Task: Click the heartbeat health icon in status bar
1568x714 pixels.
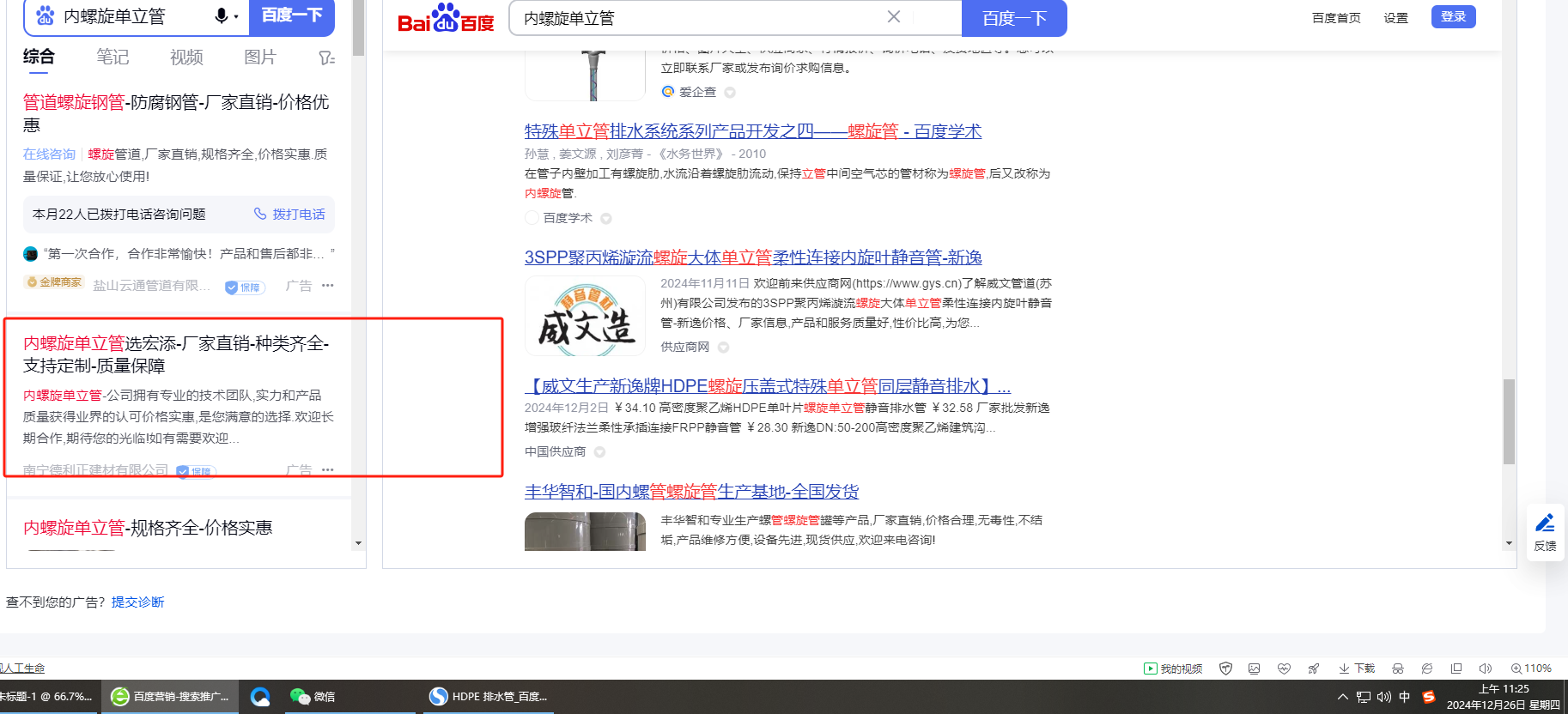Action: click(x=1284, y=669)
